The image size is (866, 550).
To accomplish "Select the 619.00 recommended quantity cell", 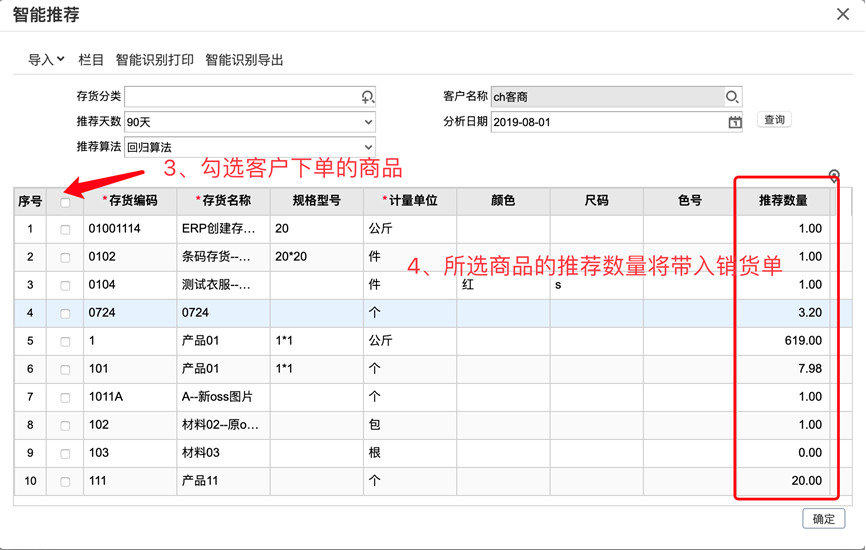I will point(783,341).
